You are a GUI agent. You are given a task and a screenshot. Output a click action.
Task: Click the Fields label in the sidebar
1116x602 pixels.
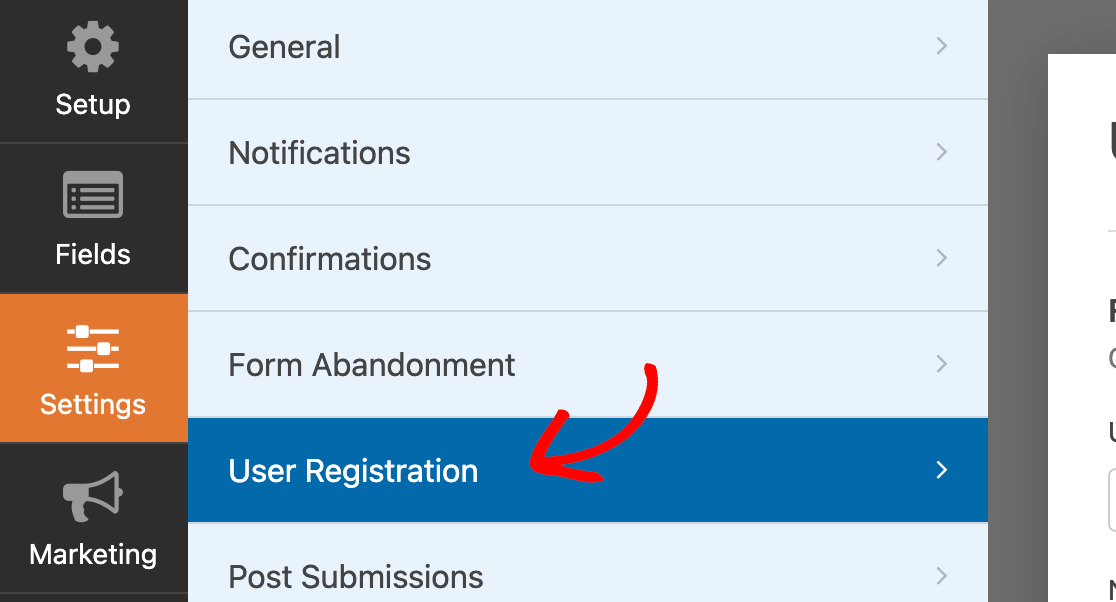coord(93,253)
